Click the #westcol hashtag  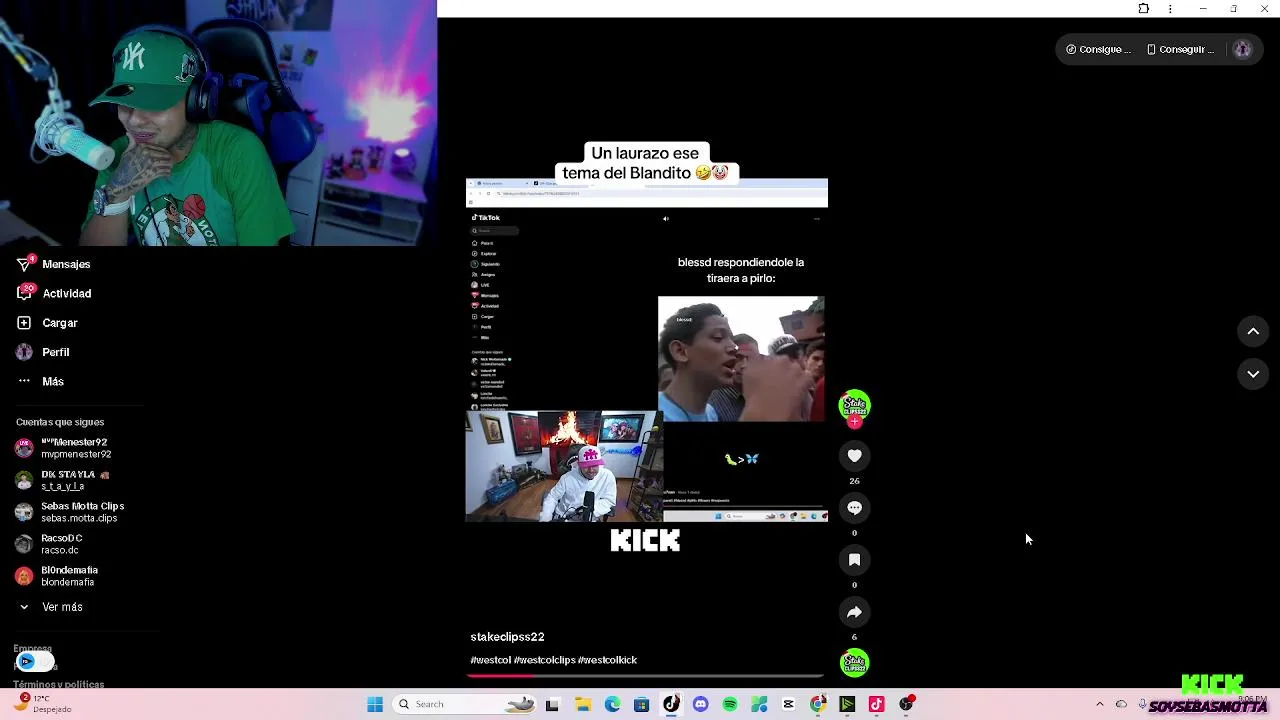coord(490,660)
